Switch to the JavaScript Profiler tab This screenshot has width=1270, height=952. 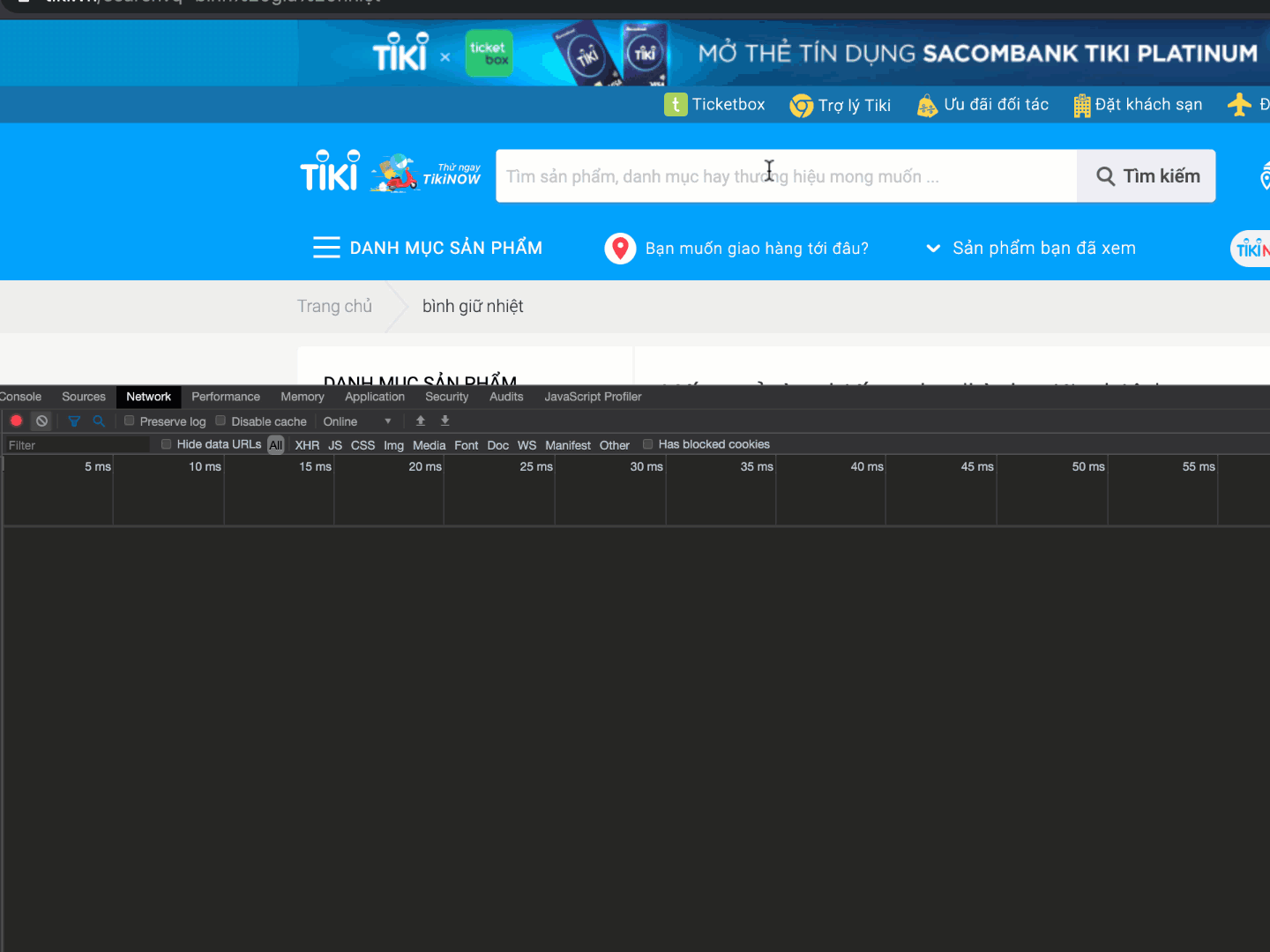593,397
